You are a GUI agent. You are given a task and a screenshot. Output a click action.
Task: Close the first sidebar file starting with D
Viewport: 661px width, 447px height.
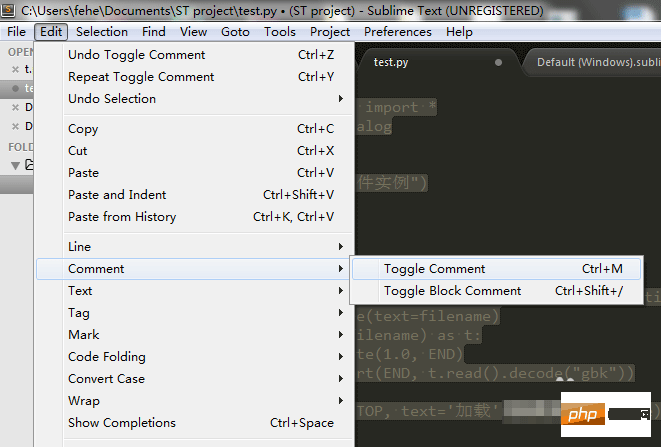(16, 107)
